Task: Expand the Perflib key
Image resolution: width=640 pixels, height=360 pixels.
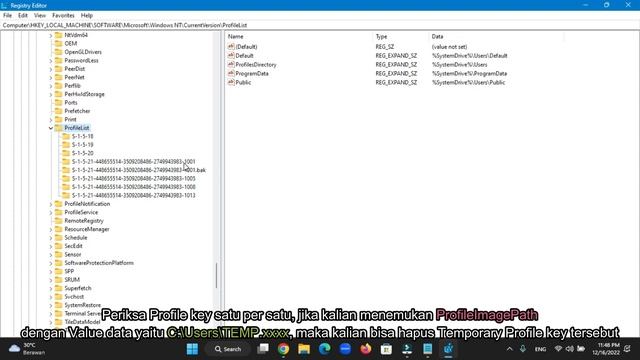Action: (51, 86)
